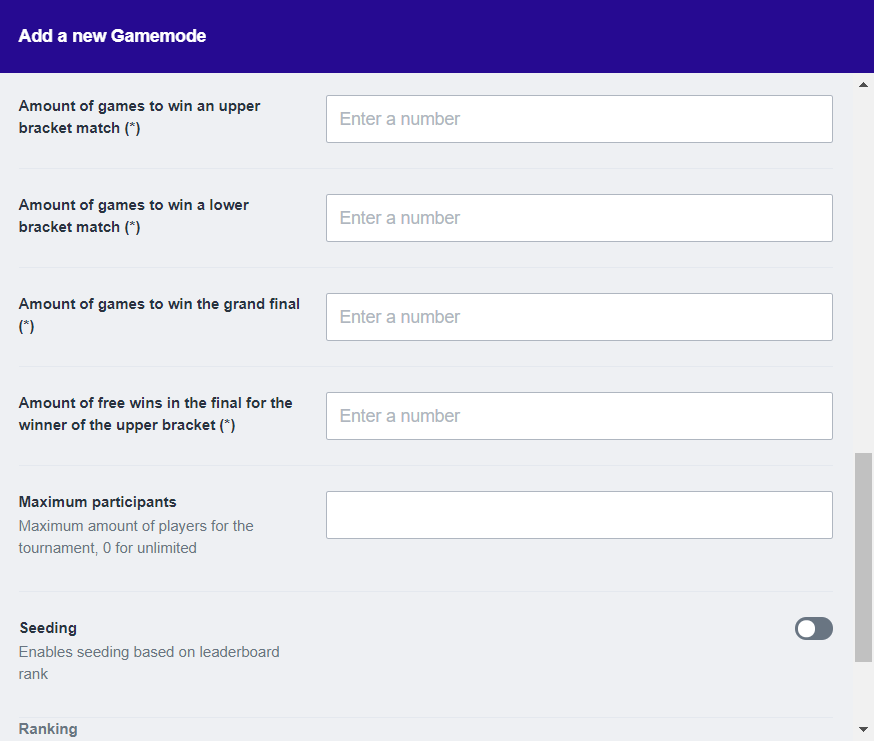The width and height of the screenshot is (874, 741).
Task: Click the grand final games number field
Action: pos(579,317)
